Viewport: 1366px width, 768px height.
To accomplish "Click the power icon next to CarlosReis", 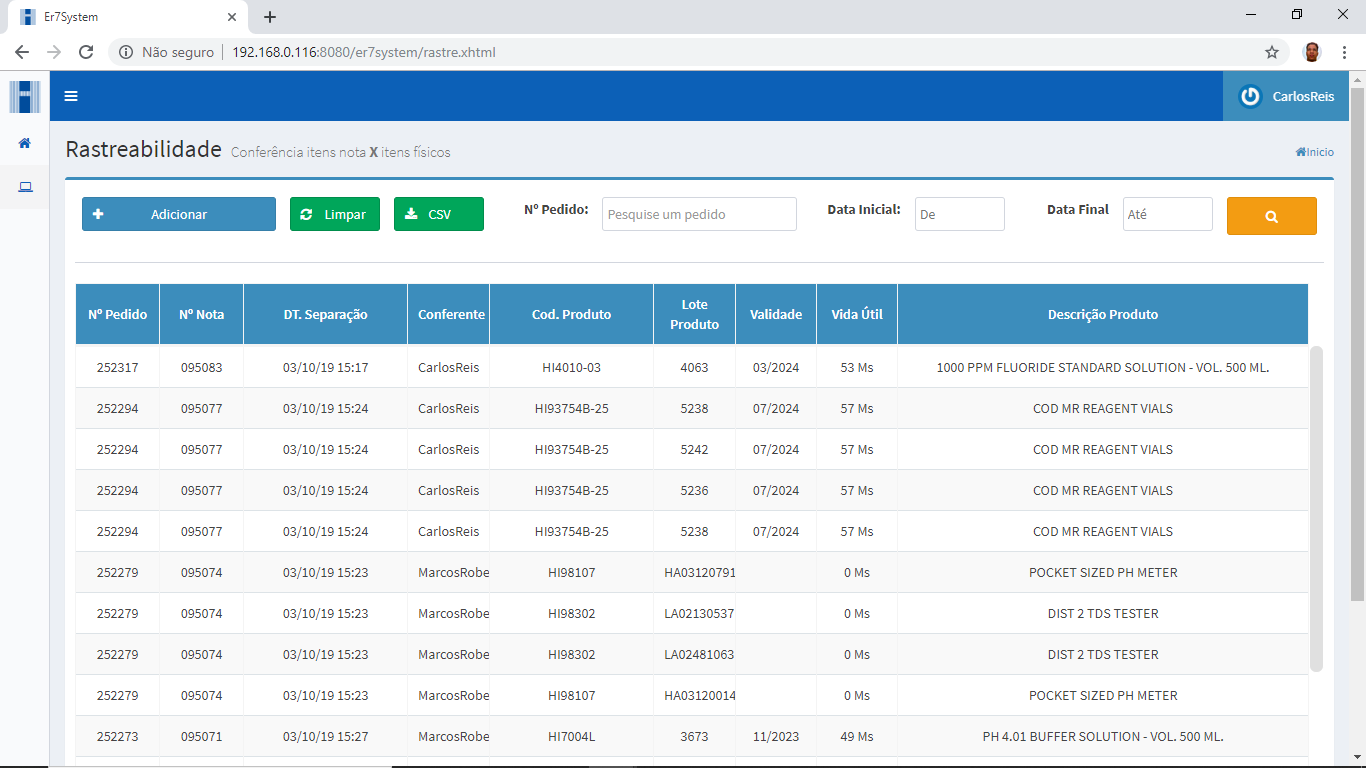I will click(x=1250, y=96).
